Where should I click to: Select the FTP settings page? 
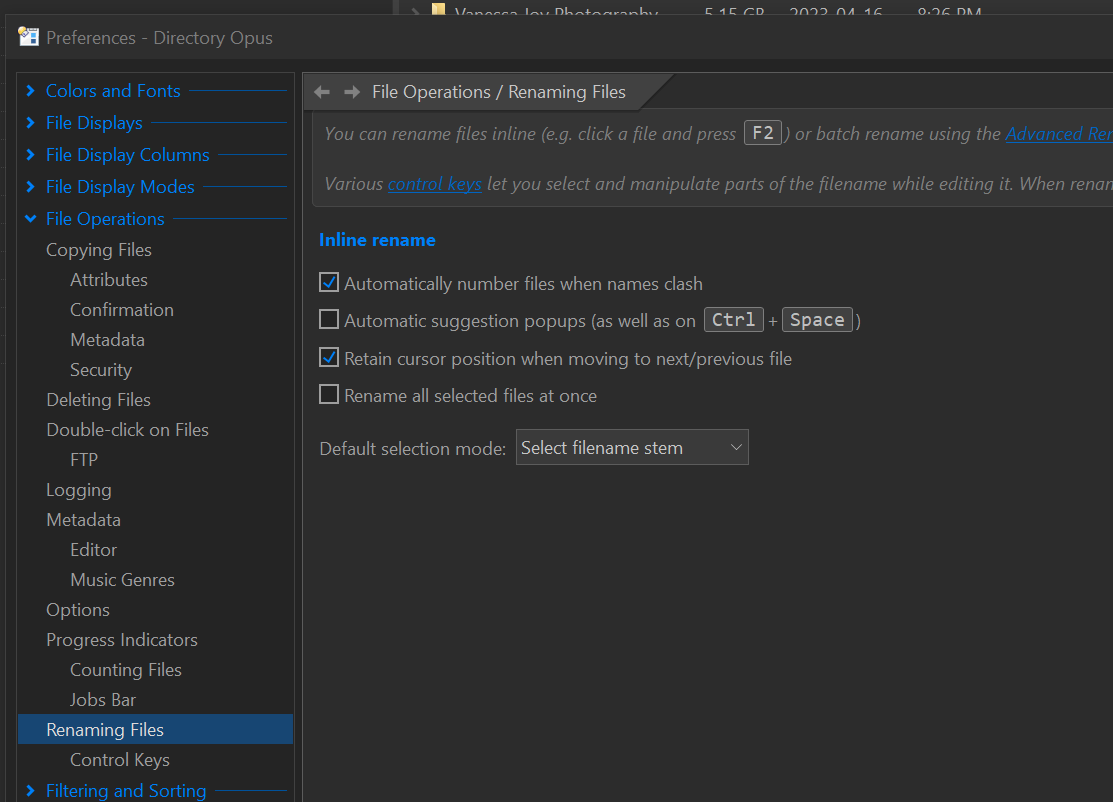coord(84,460)
